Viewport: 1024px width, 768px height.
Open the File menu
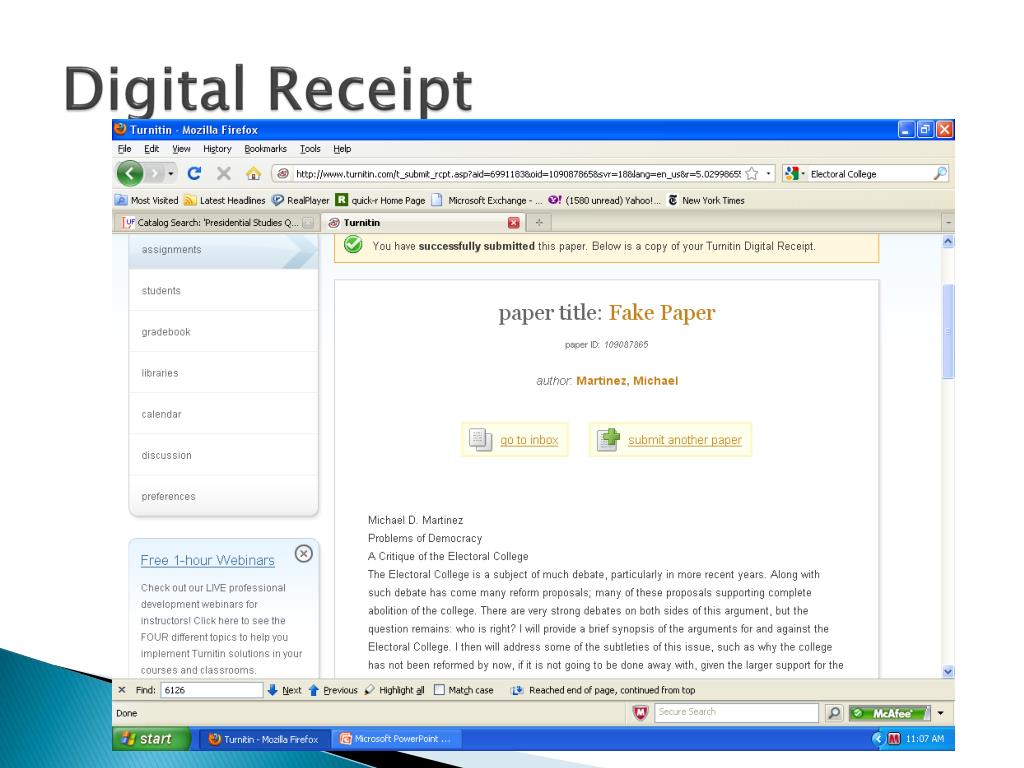coord(124,149)
